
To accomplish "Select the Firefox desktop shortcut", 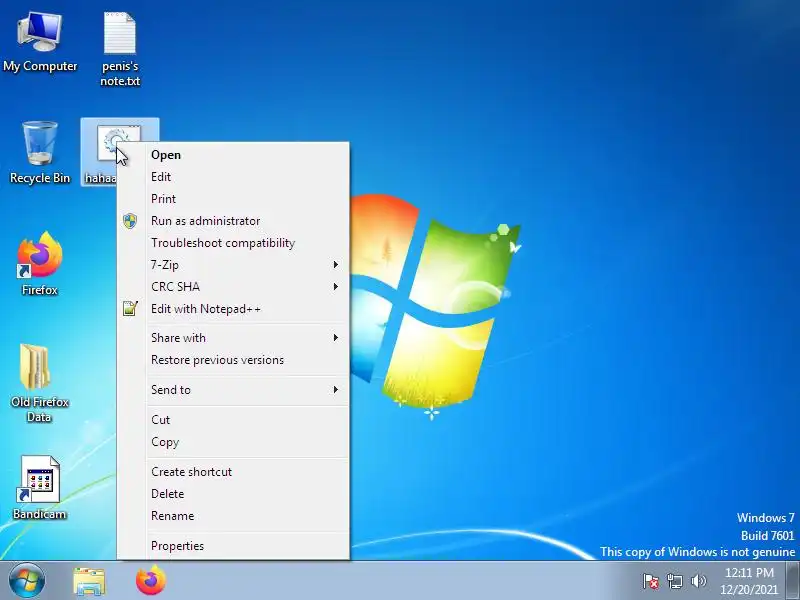I will coord(40,263).
